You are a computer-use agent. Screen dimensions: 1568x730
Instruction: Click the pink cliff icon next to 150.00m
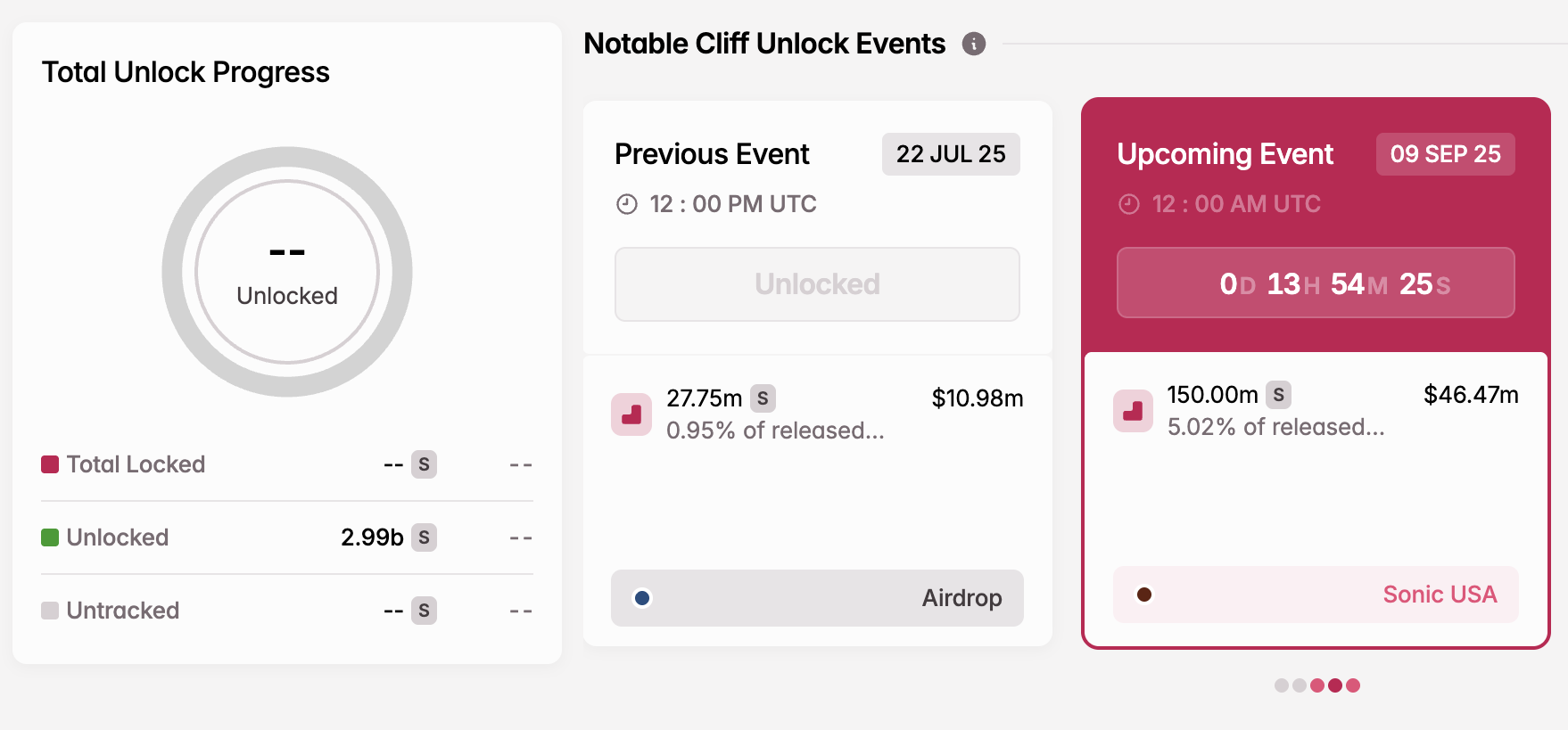point(1134,411)
